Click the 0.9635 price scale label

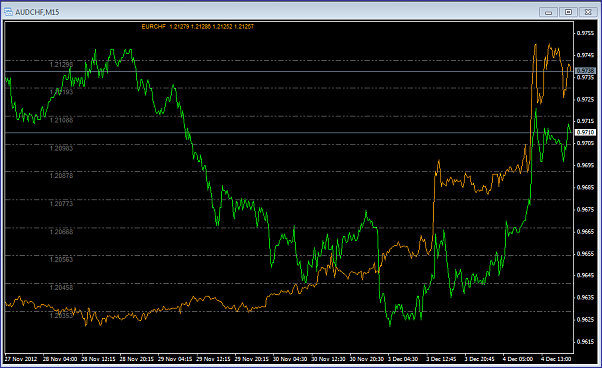click(x=585, y=297)
